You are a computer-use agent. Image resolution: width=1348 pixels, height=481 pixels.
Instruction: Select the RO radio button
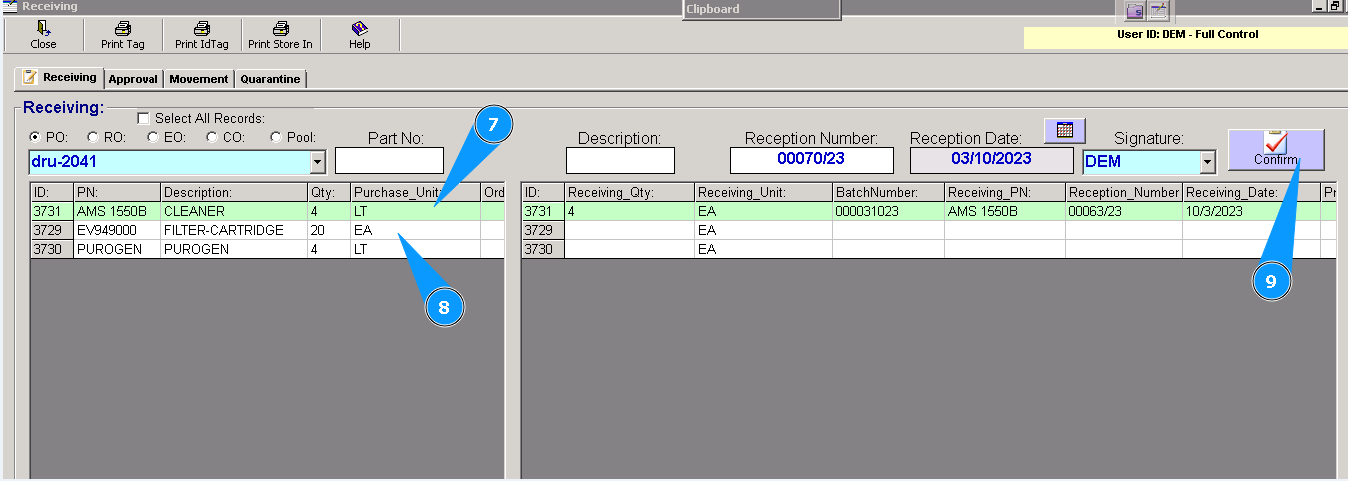click(94, 137)
